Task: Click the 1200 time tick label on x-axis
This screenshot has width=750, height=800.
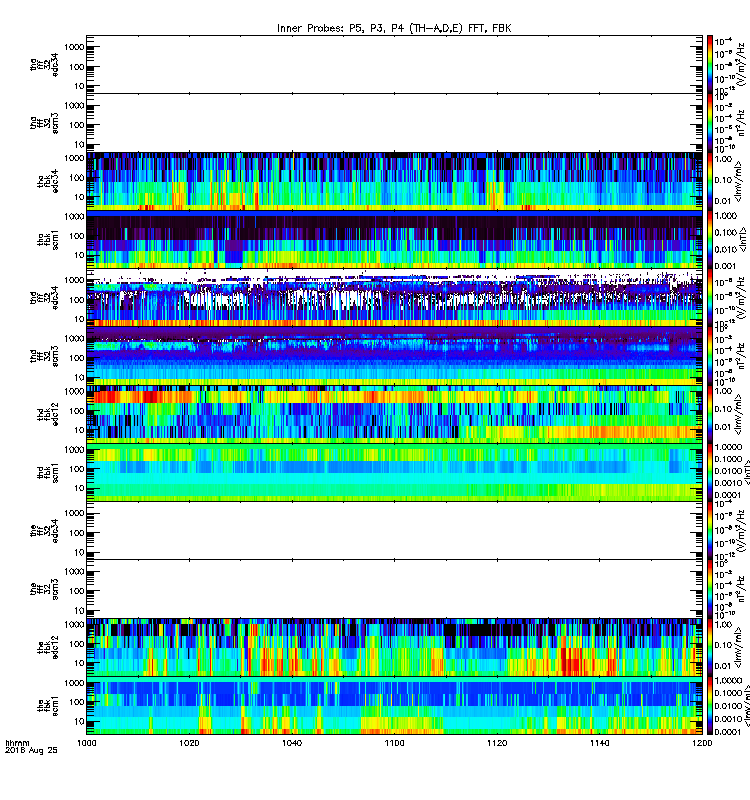Action: [702, 743]
